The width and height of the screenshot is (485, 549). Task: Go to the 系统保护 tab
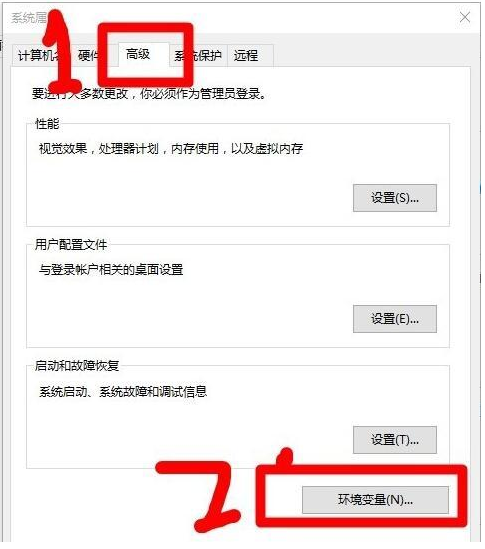[x=198, y=55]
